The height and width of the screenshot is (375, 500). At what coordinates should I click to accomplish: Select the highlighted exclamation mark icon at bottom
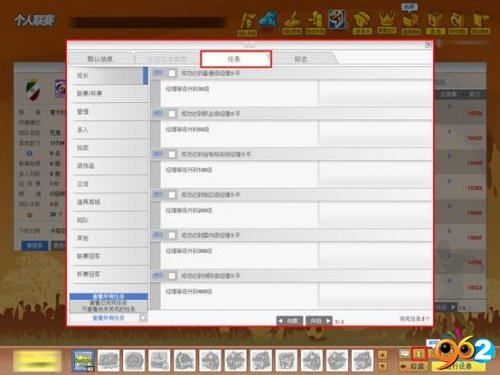click(419, 354)
